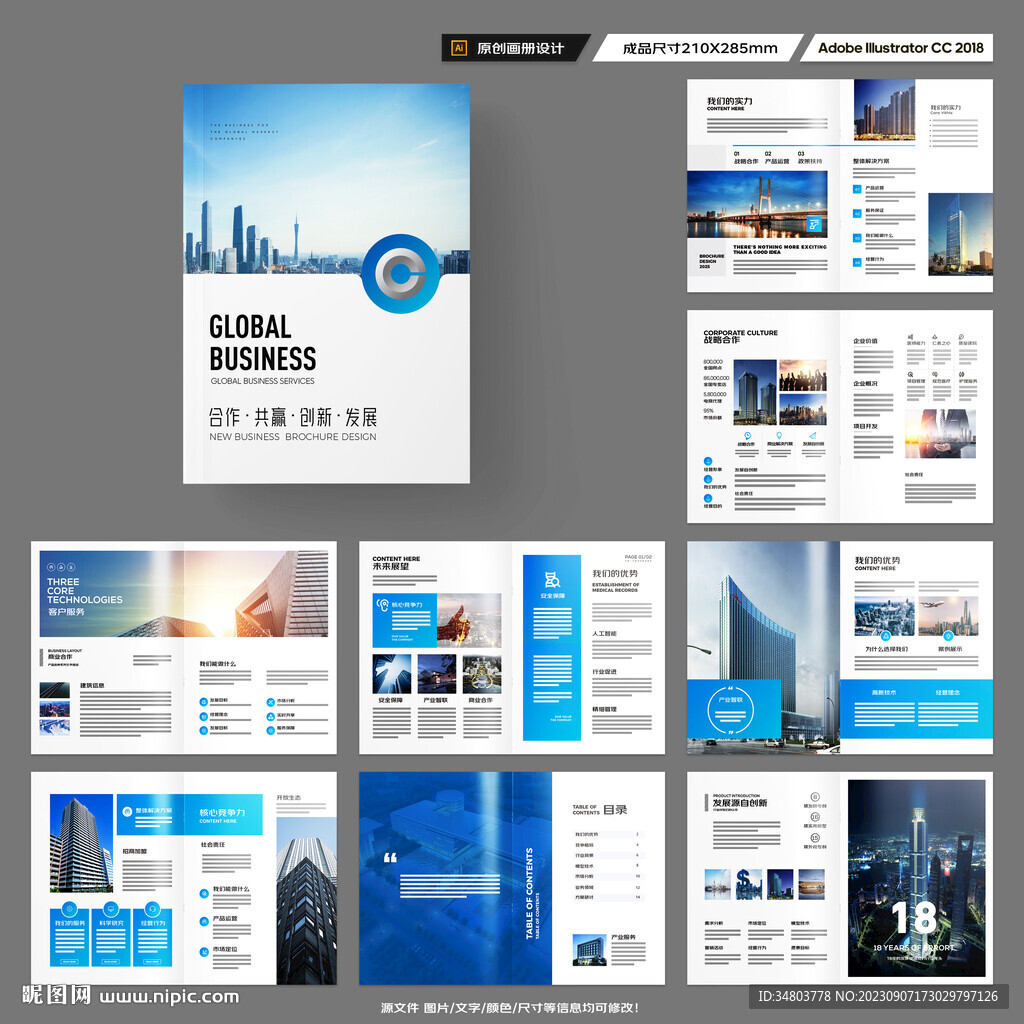The width and height of the screenshot is (1024, 1024).
Task: Click the building thumbnail beside 产业服务
Action: pyautogui.click(x=588, y=950)
